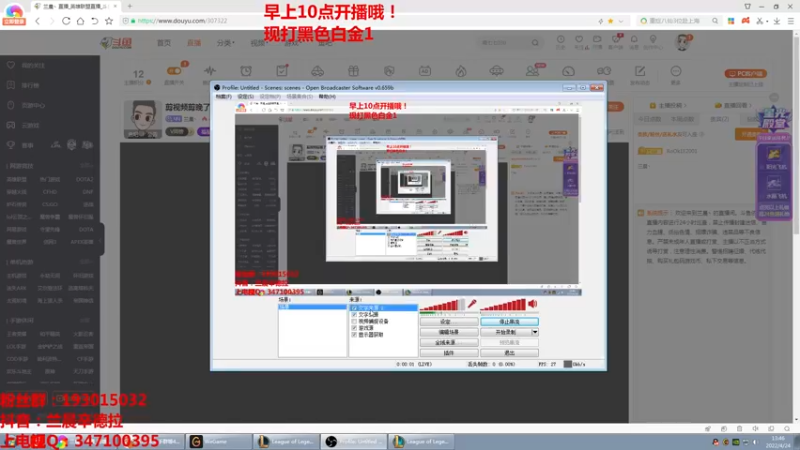Open WeGame from the taskbar
Screen dimensions: 800x450
[219, 441]
